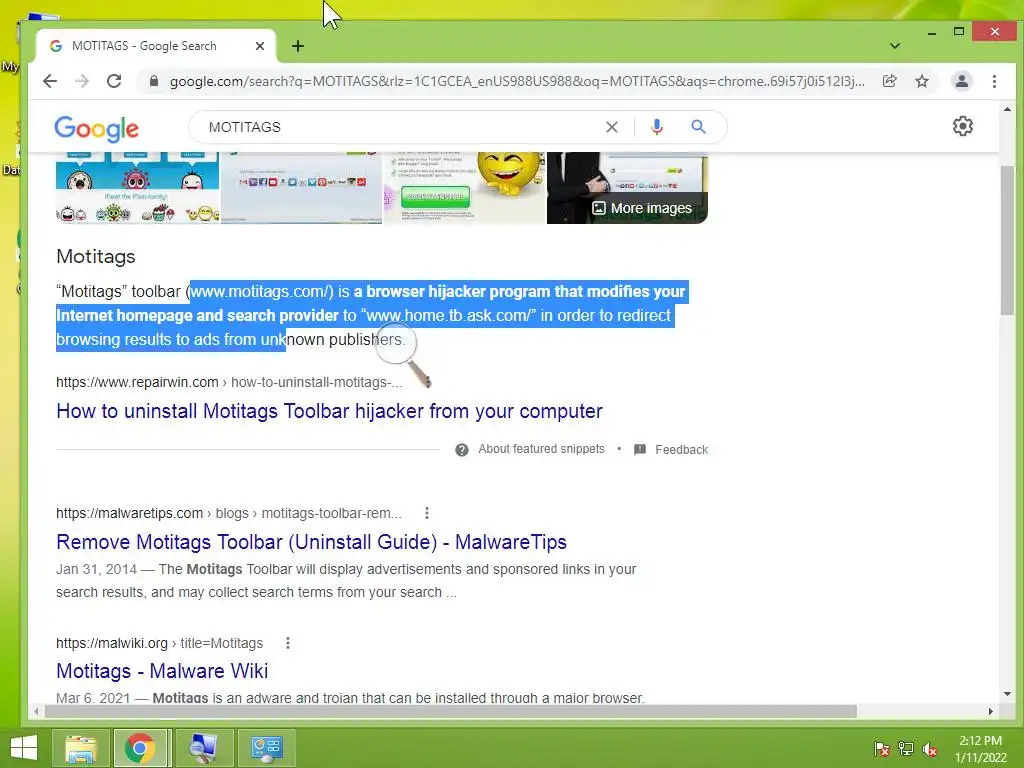Image resolution: width=1024 pixels, height=768 pixels.
Task: Click the scrollbar up arrow
Action: point(1007,110)
